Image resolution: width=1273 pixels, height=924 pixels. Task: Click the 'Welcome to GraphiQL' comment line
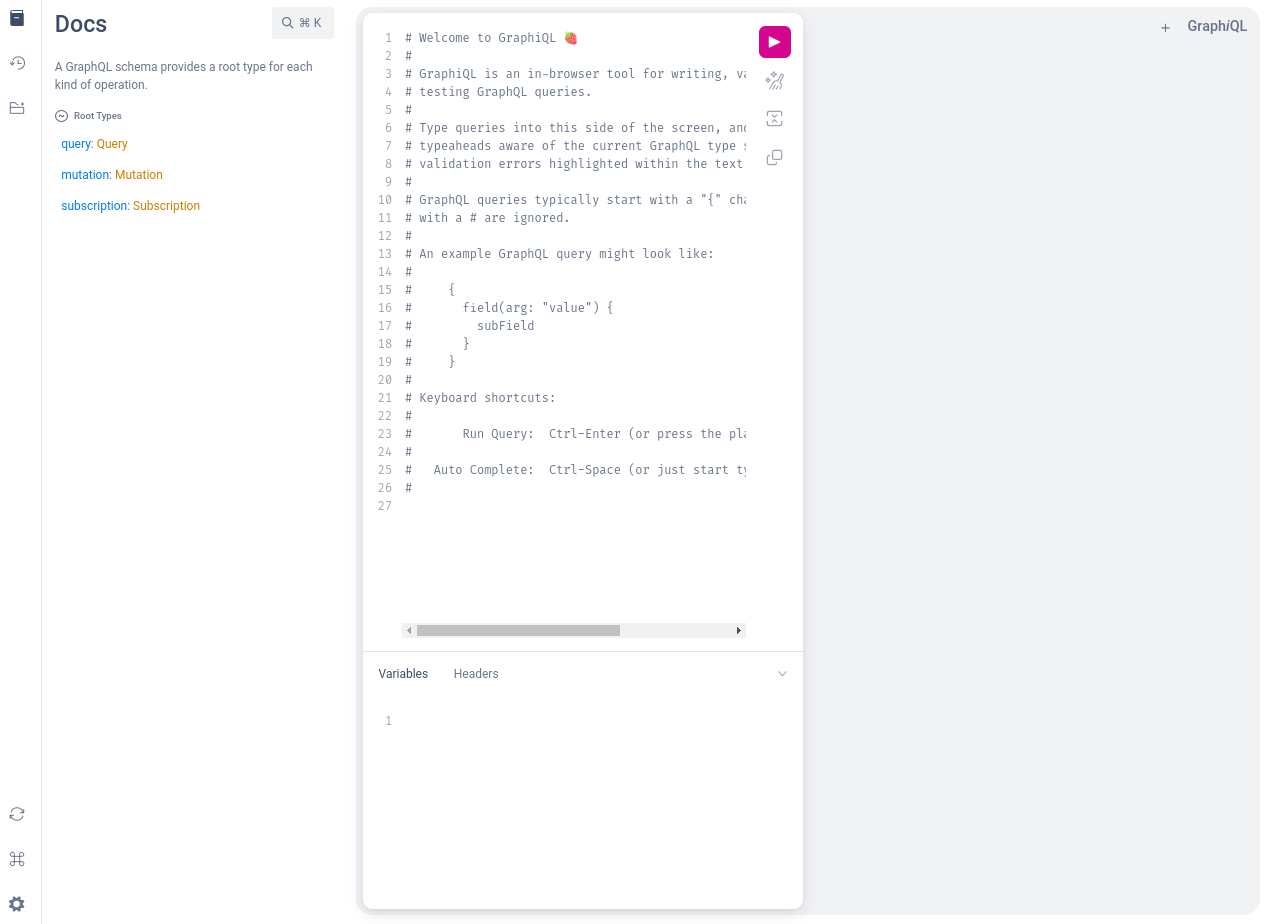click(x=491, y=38)
